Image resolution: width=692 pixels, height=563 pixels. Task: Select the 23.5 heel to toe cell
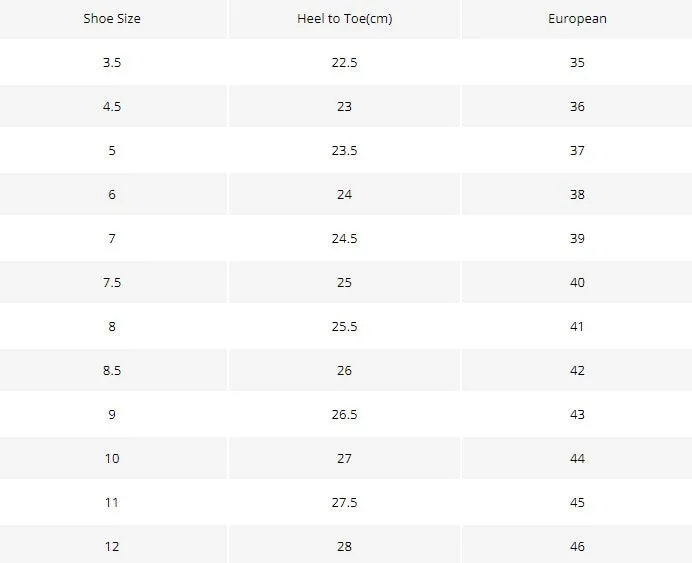click(344, 150)
